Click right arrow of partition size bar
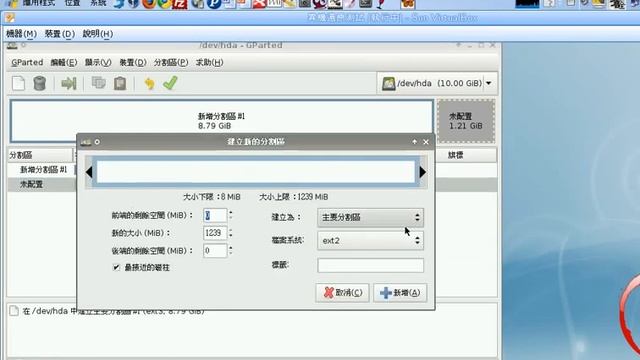 pos(423,172)
